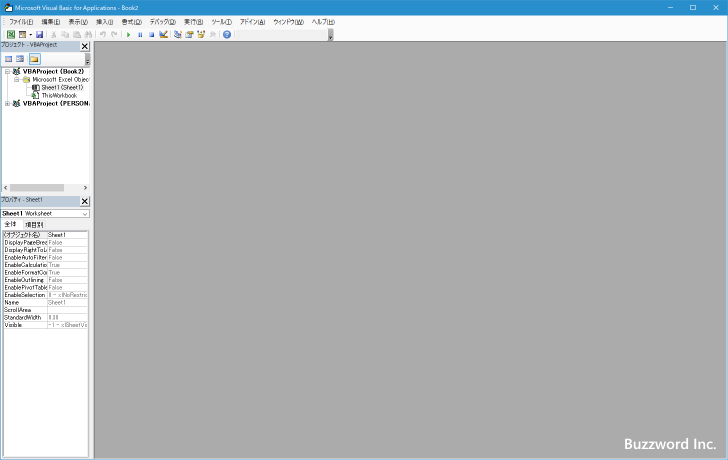Collapse VBAProject (Book2) tree node
This screenshot has width=728, height=460.
click(7, 71)
